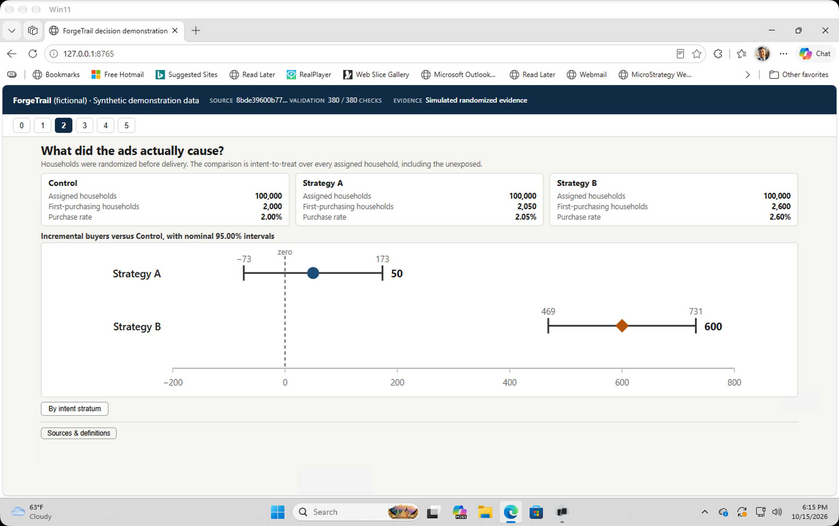Open the RealPlayer bookmark
The image size is (839, 526).
tap(309, 74)
